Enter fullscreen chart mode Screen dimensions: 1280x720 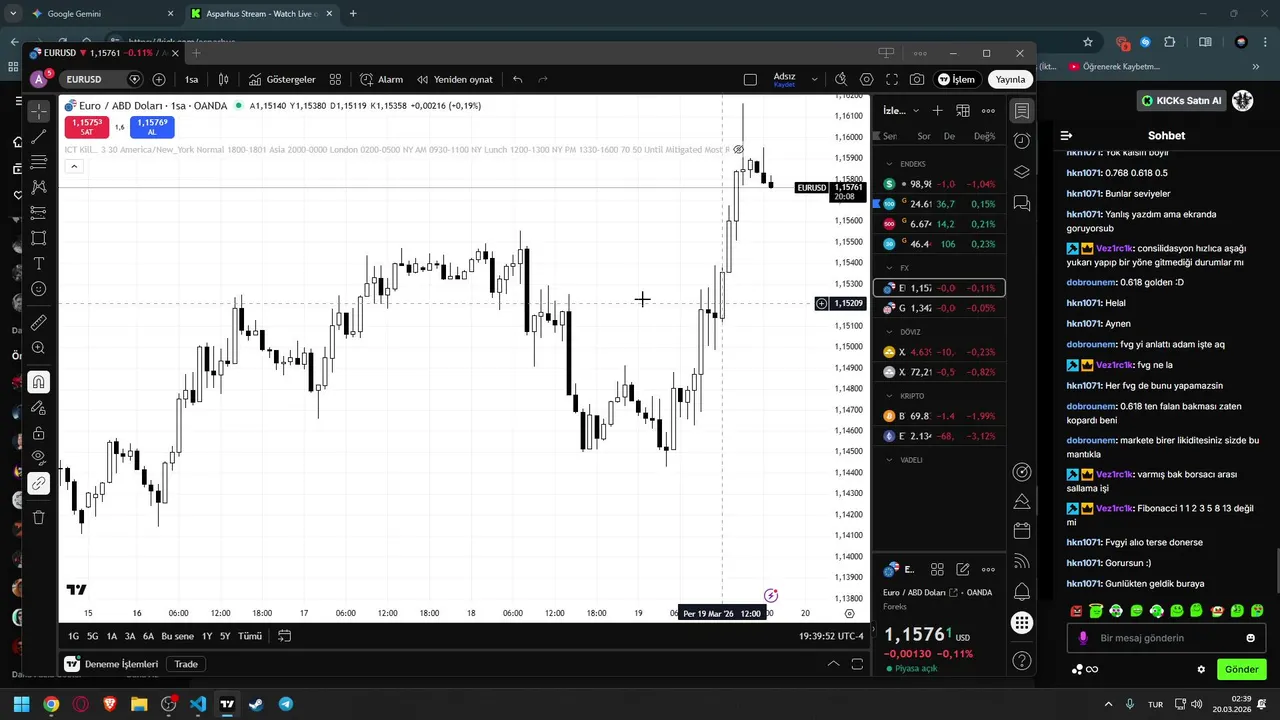[892, 79]
